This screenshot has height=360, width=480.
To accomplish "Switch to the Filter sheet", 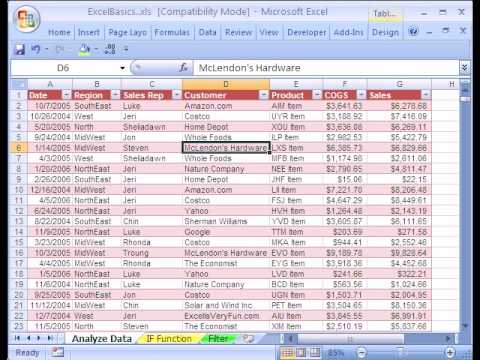I will [x=218, y=339].
